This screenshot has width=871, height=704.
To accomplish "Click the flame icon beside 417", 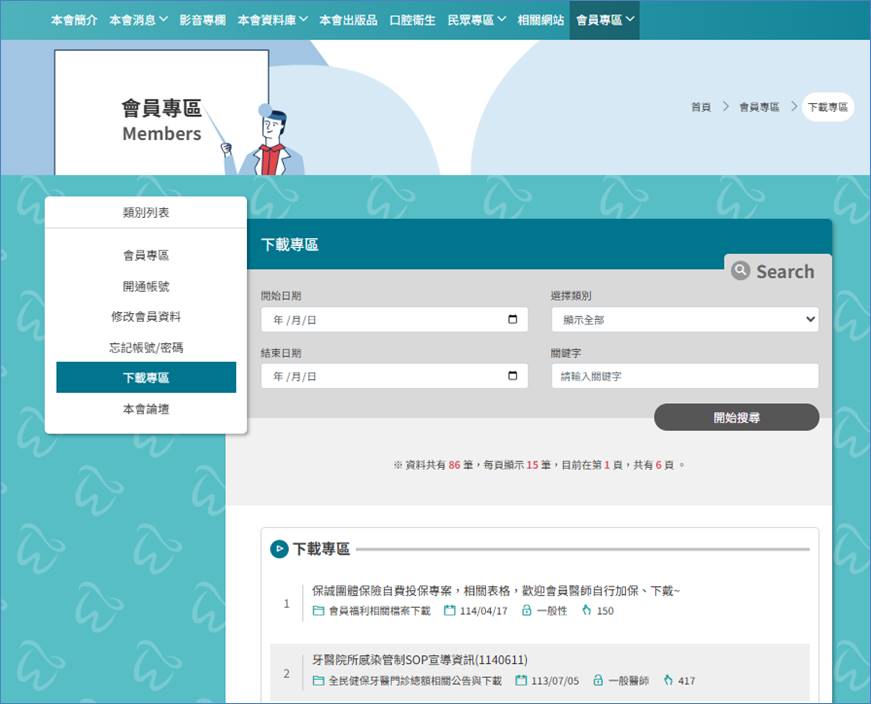I will [x=668, y=681].
